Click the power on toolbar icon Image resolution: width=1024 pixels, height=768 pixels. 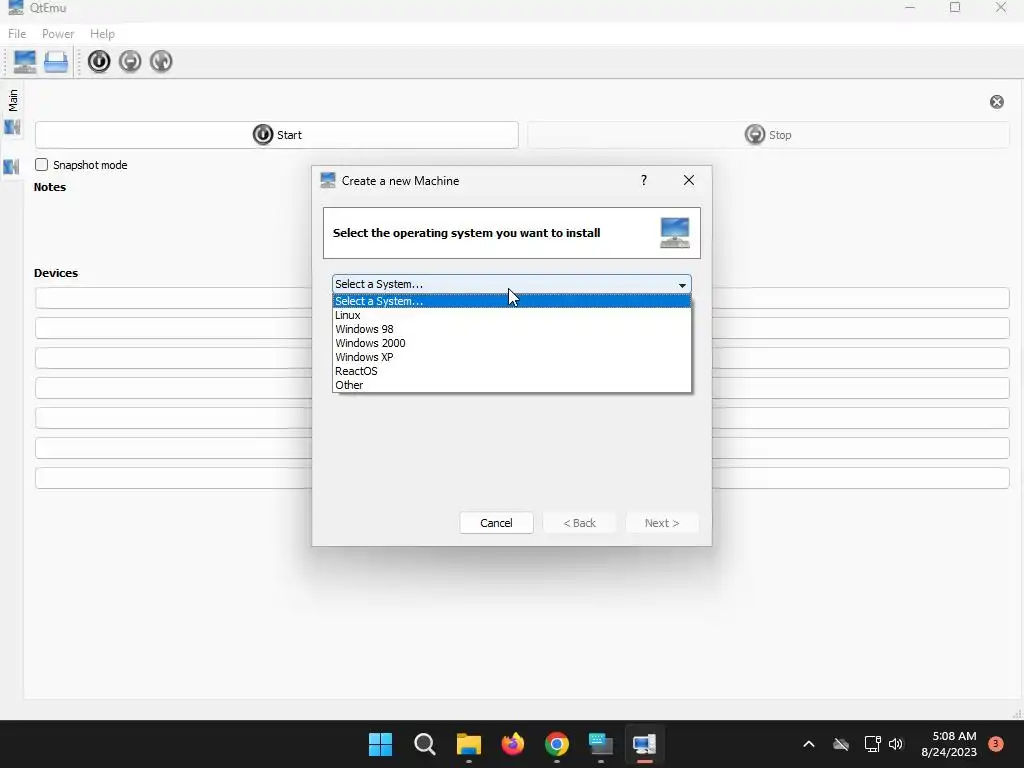(99, 61)
